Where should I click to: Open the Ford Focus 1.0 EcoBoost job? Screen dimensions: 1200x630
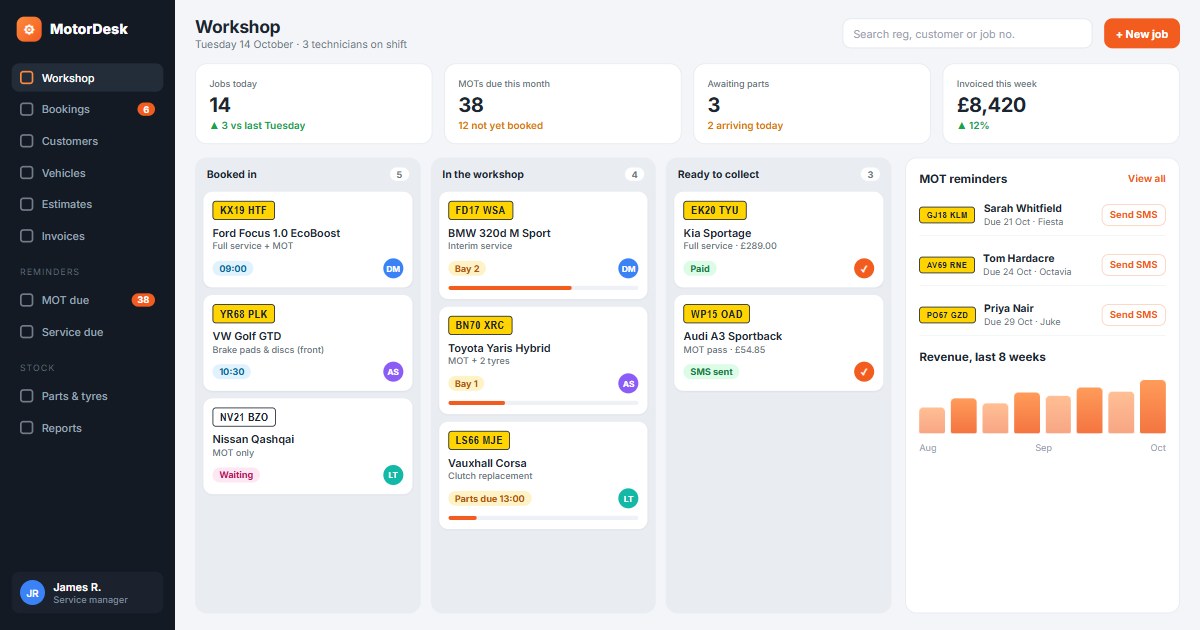308,239
